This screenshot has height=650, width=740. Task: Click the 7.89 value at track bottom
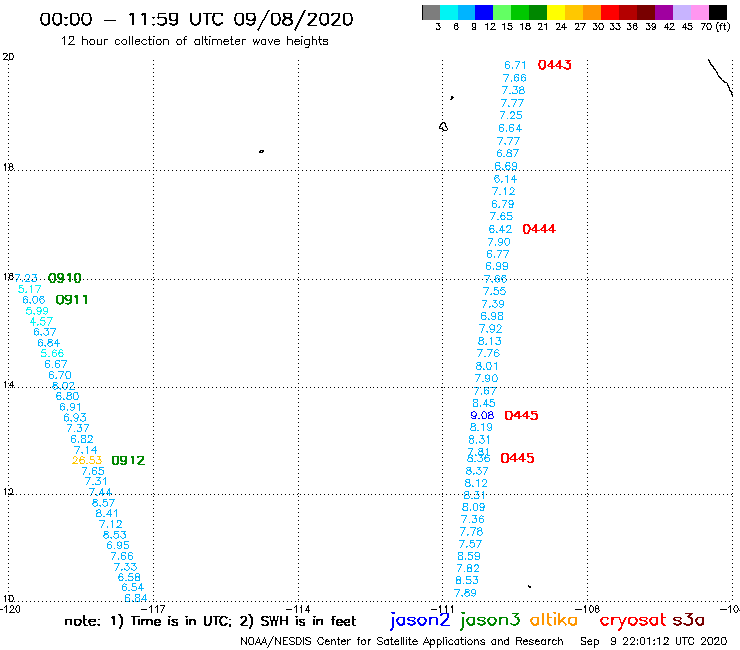[465, 593]
